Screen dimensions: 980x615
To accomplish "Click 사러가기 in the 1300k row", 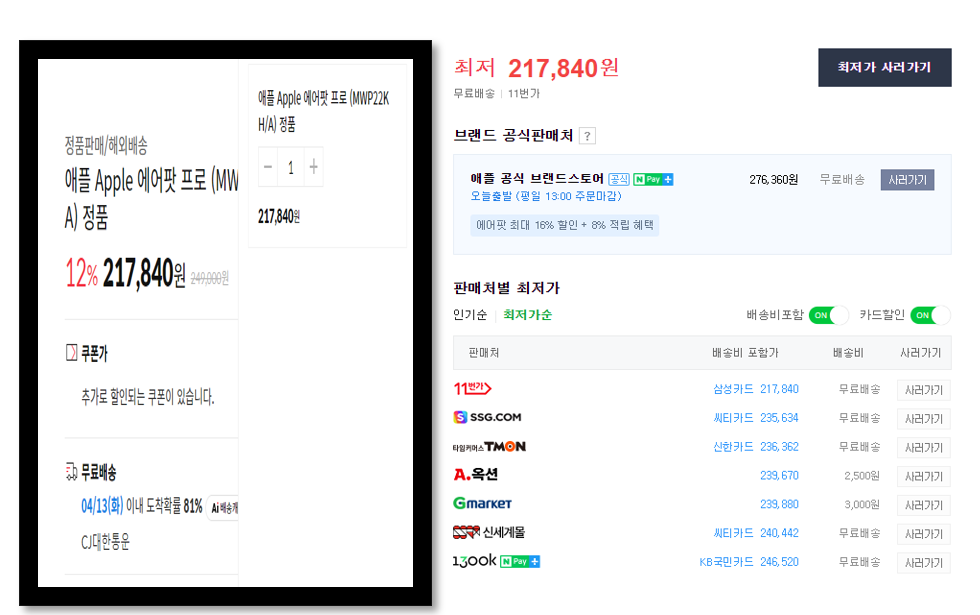I will click(x=923, y=562).
